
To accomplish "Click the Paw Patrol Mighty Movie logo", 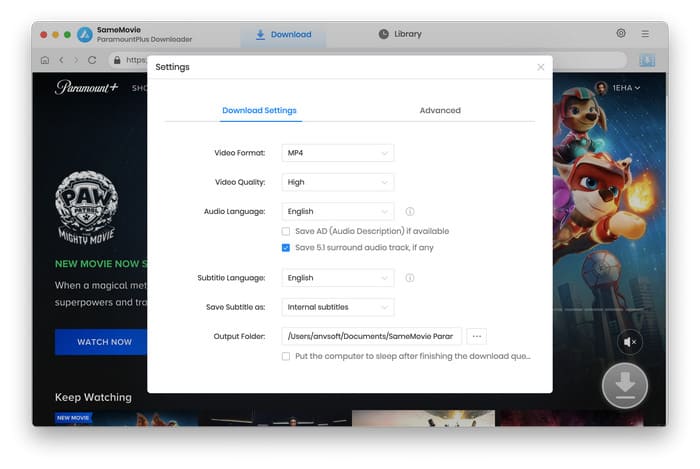I will [x=86, y=208].
